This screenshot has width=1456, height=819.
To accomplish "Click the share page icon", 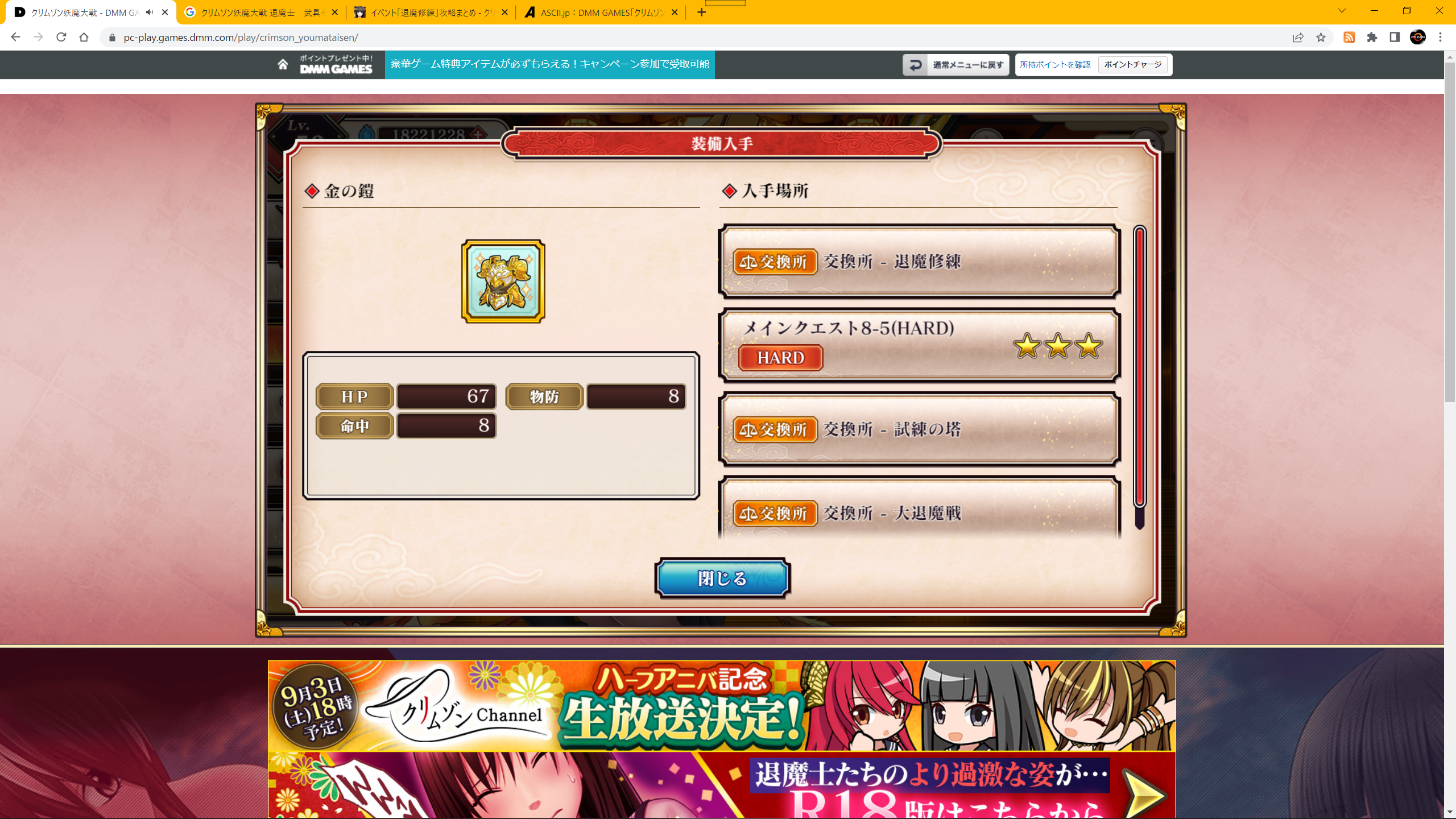I will click(1298, 38).
